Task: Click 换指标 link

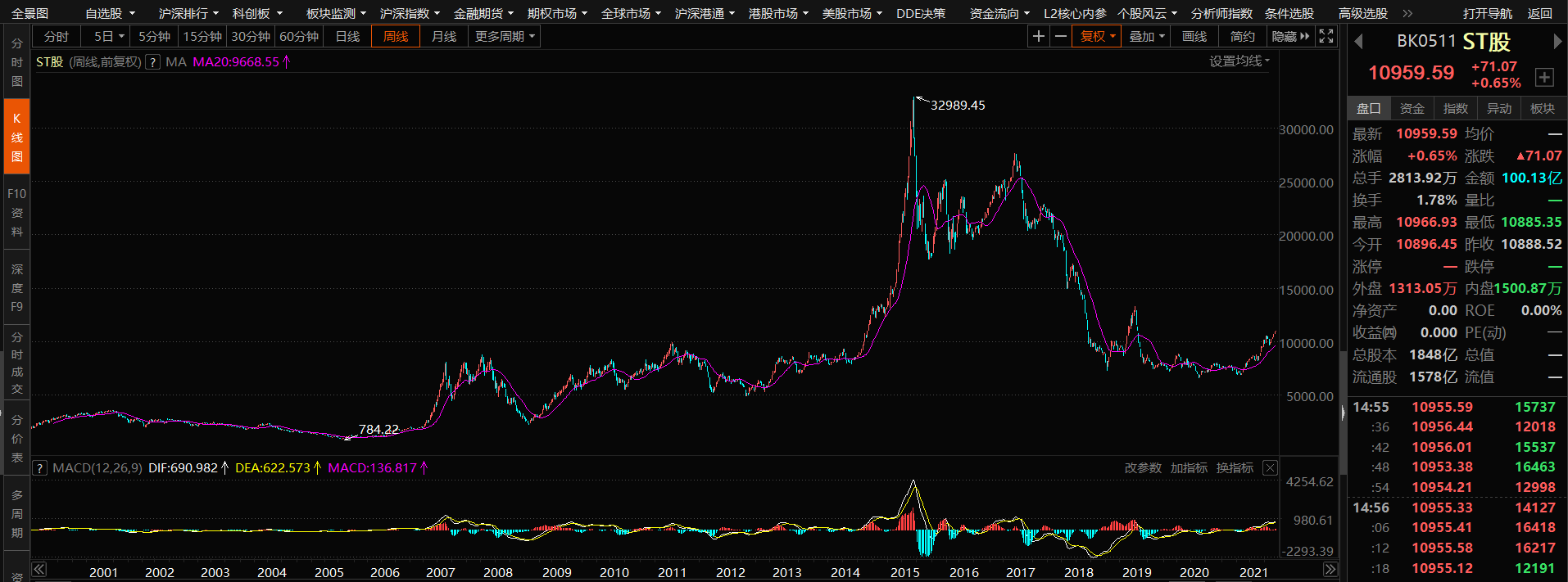Action: tap(1235, 468)
